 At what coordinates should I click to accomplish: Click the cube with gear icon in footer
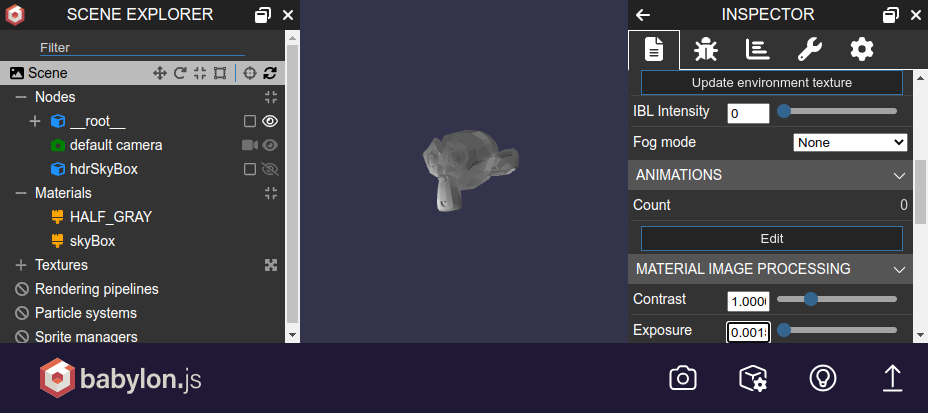753,378
